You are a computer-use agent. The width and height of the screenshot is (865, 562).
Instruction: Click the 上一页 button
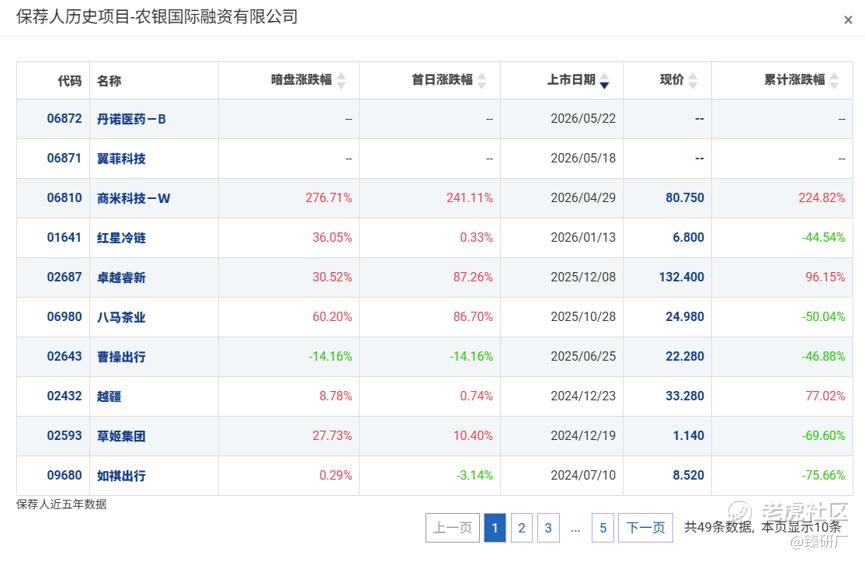point(452,528)
